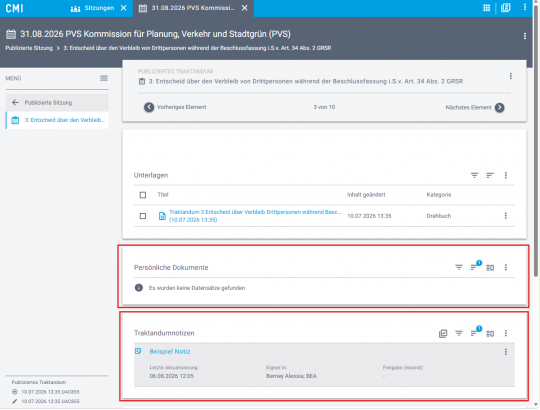Open more options for Beispiel Notiz
Viewport: 540px width, 410px height.
coord(506,352)
